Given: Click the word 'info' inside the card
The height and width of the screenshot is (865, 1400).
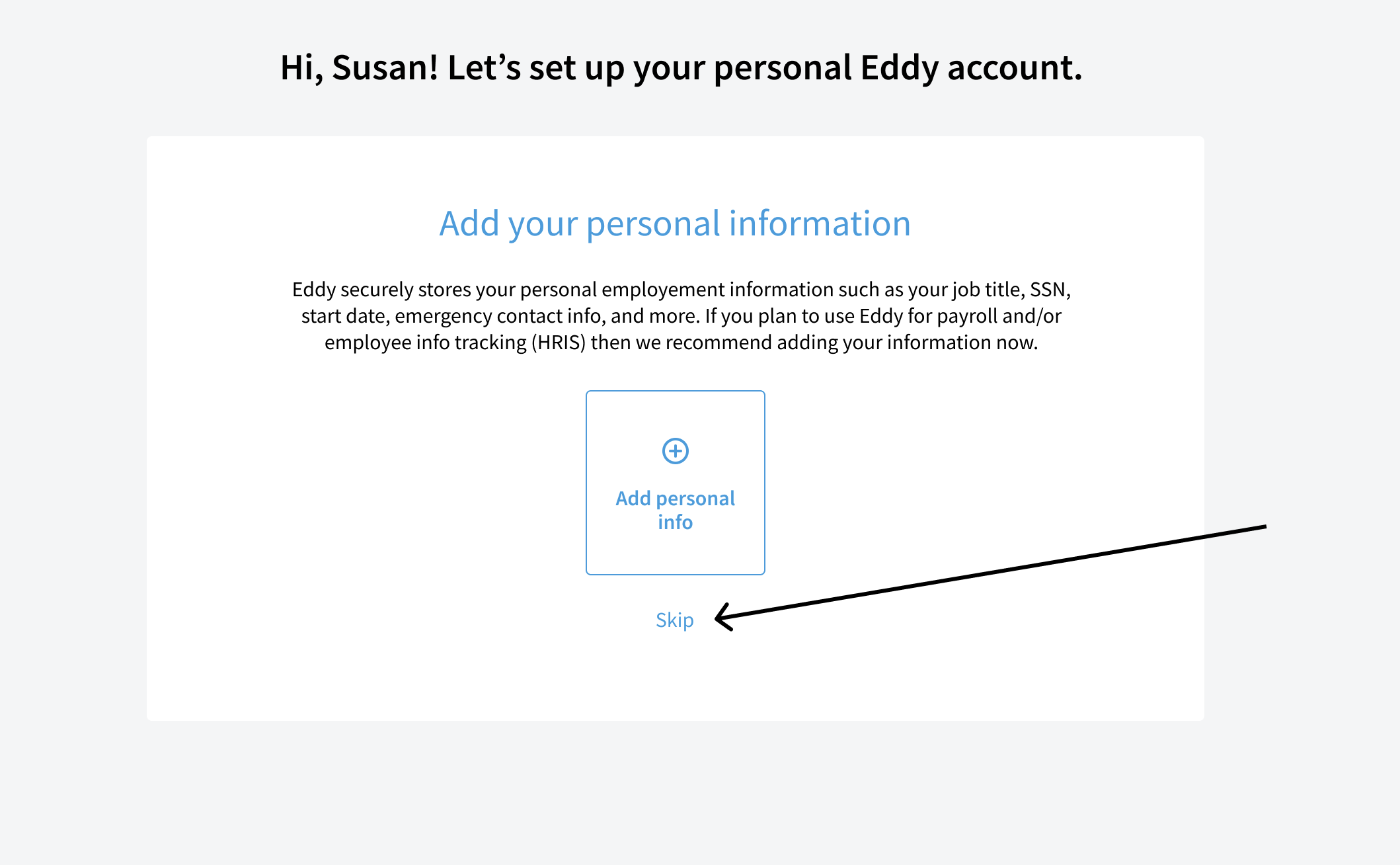Looking at the screenshot, I should pyautogui.click(x=676, y=522).
